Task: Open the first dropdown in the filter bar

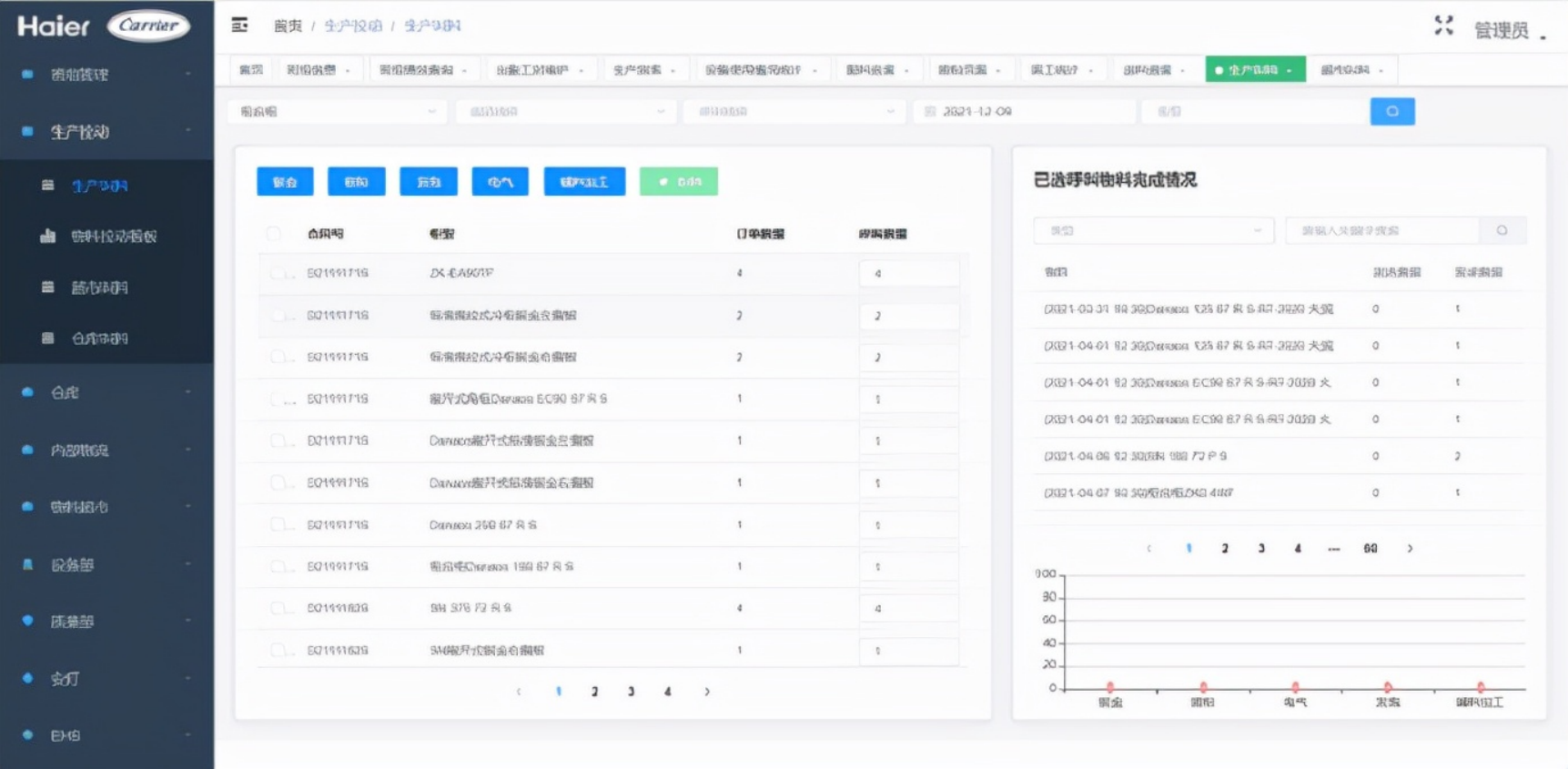Action: click(337, 112)
